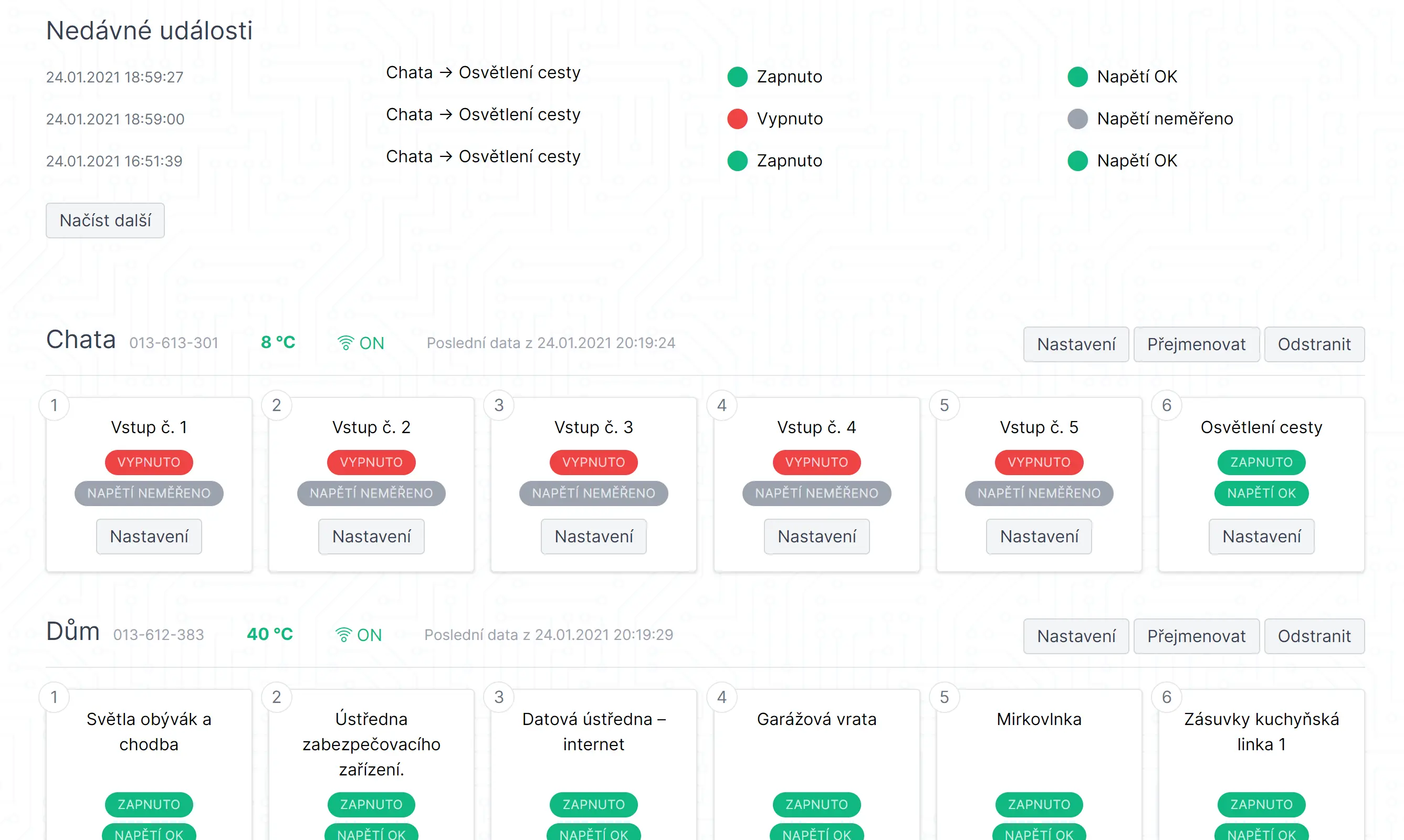Load more events with Načíst další
The height and width of the screenshot is (840, 1404).
[106, 220]
